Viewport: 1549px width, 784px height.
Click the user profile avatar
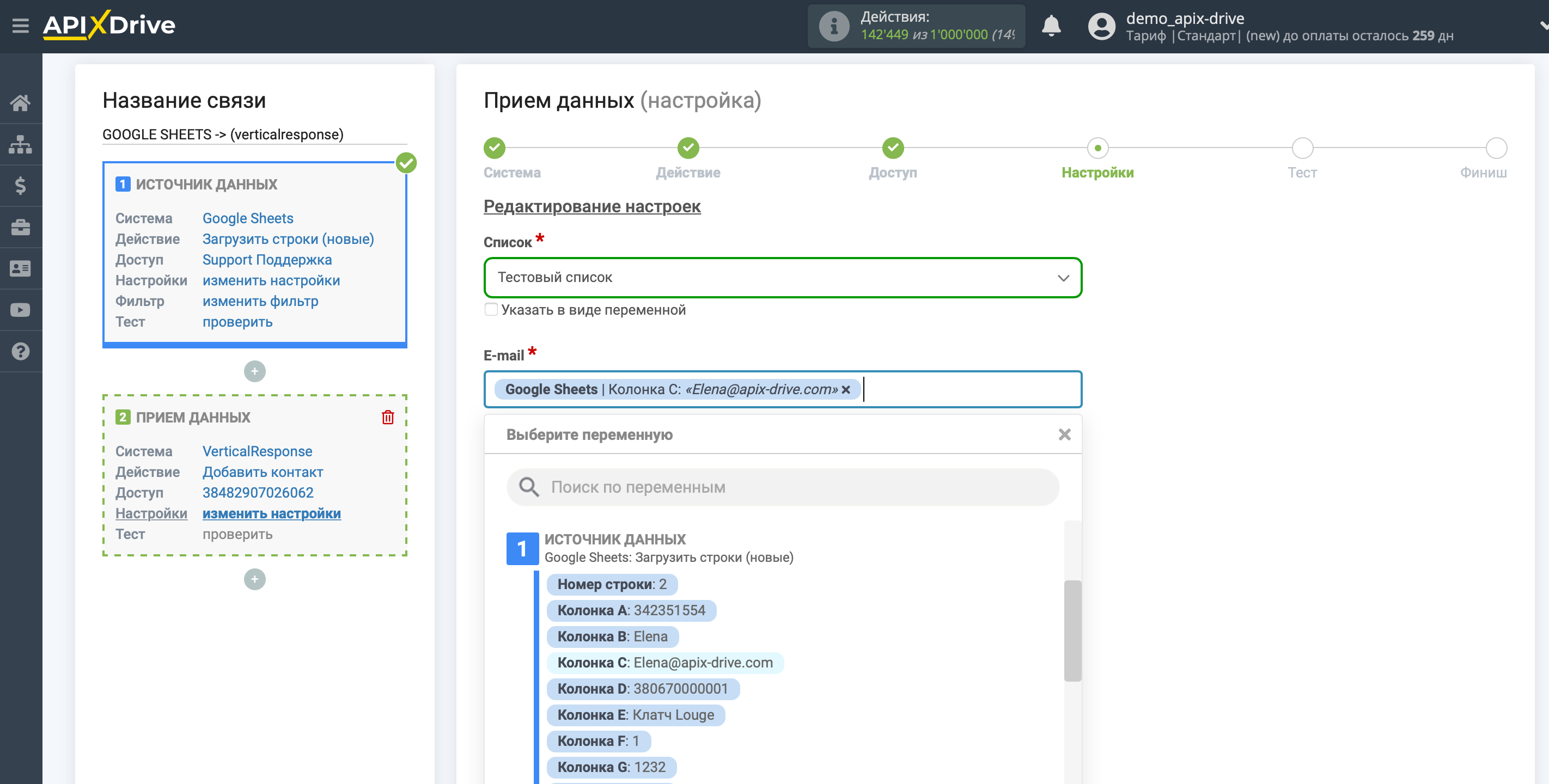click(1101, 27)
